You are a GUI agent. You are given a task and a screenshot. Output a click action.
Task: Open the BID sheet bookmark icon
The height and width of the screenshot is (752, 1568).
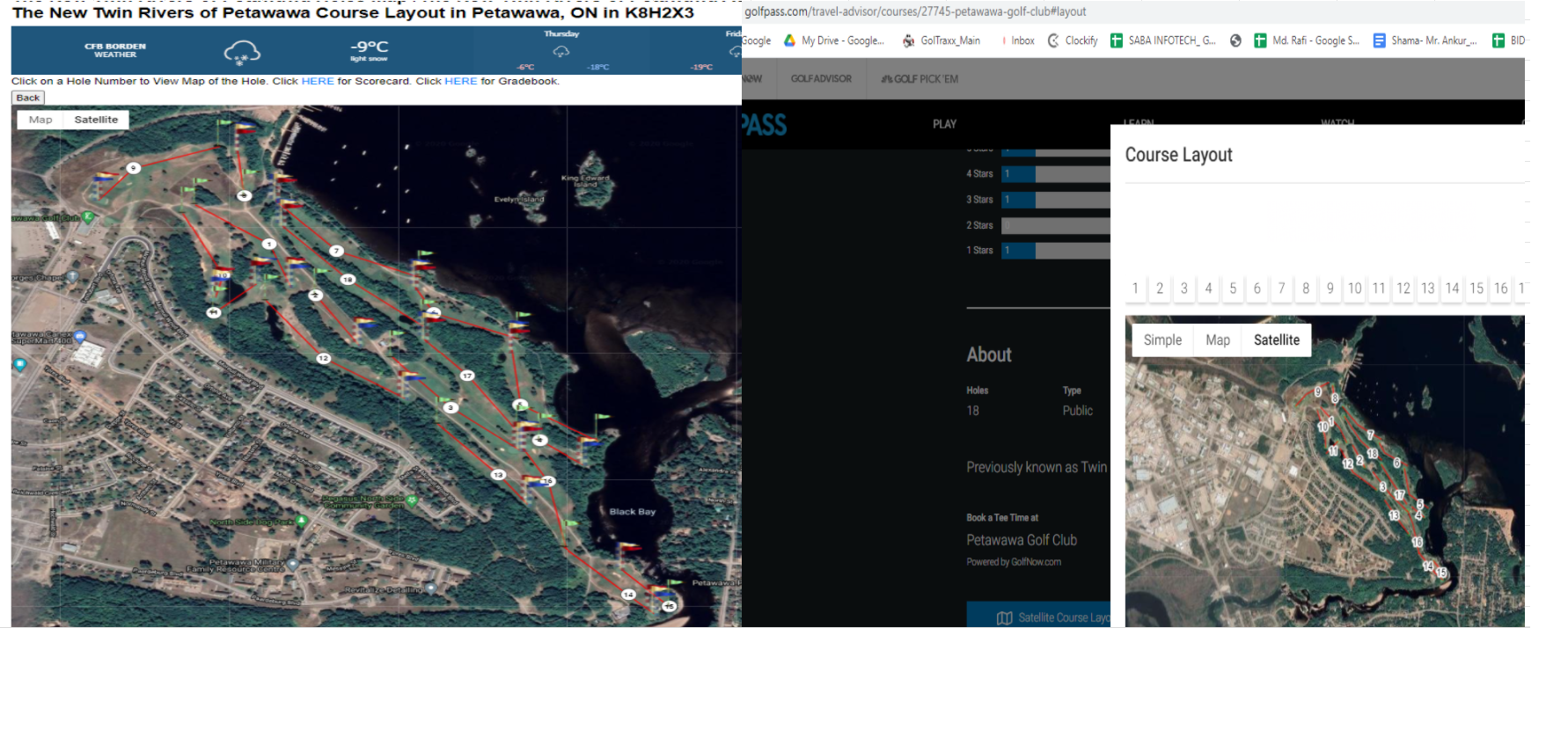tap(1498, 40)
